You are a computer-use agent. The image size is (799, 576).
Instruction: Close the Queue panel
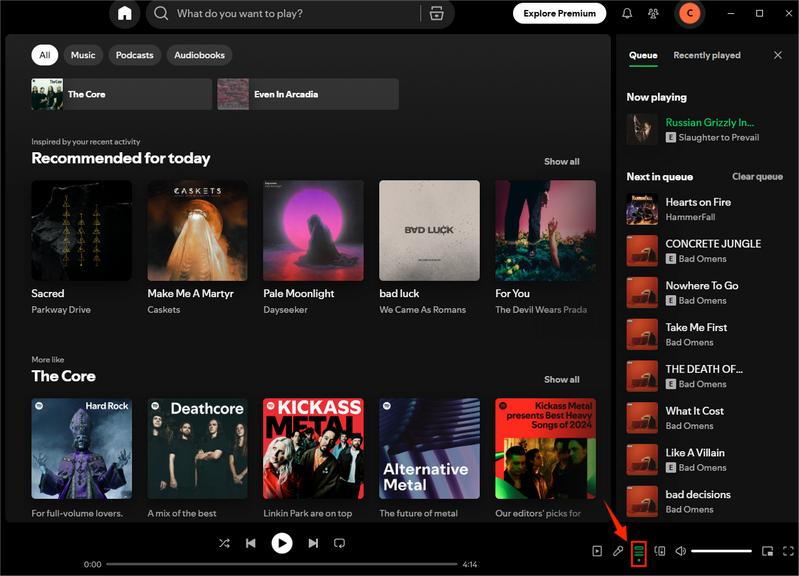tap(778, 55)
